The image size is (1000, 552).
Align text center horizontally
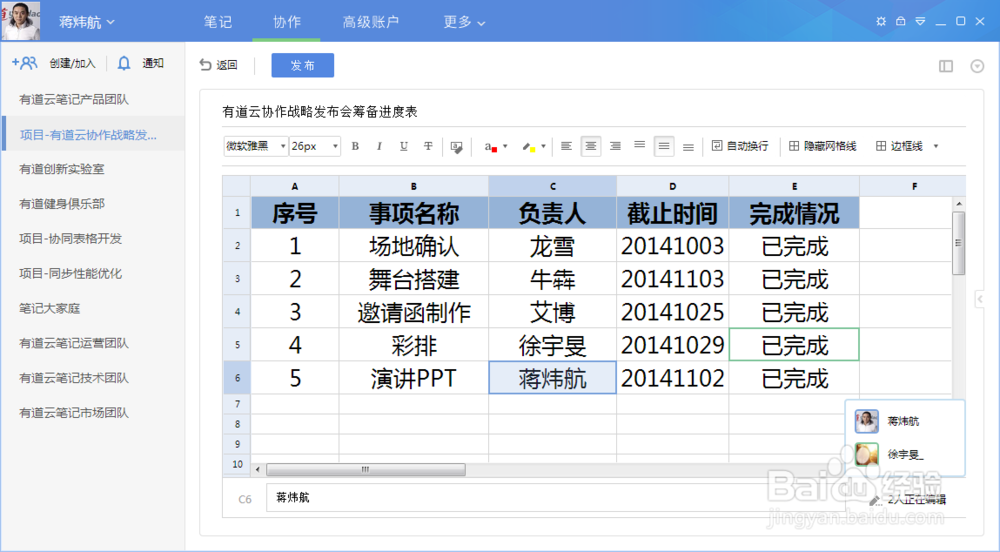(x=591, y=146)
